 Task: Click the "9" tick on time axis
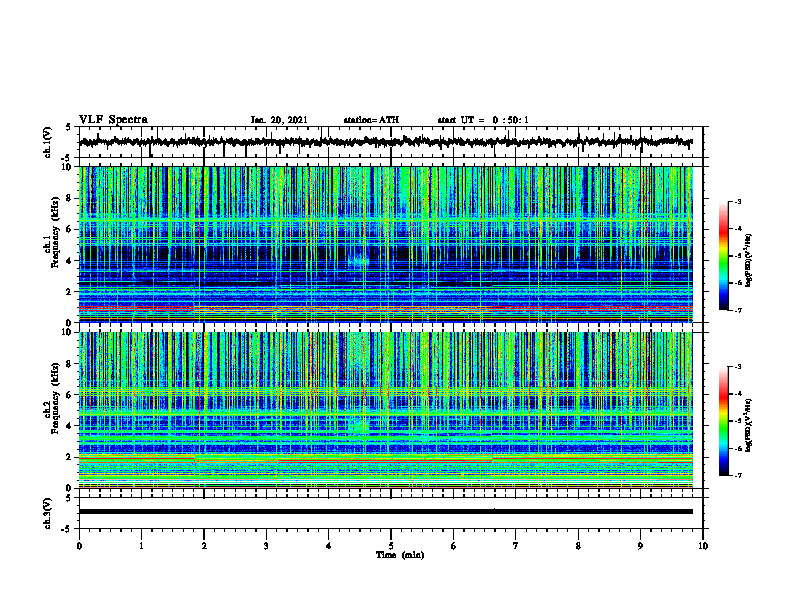[x=640, y=546]
